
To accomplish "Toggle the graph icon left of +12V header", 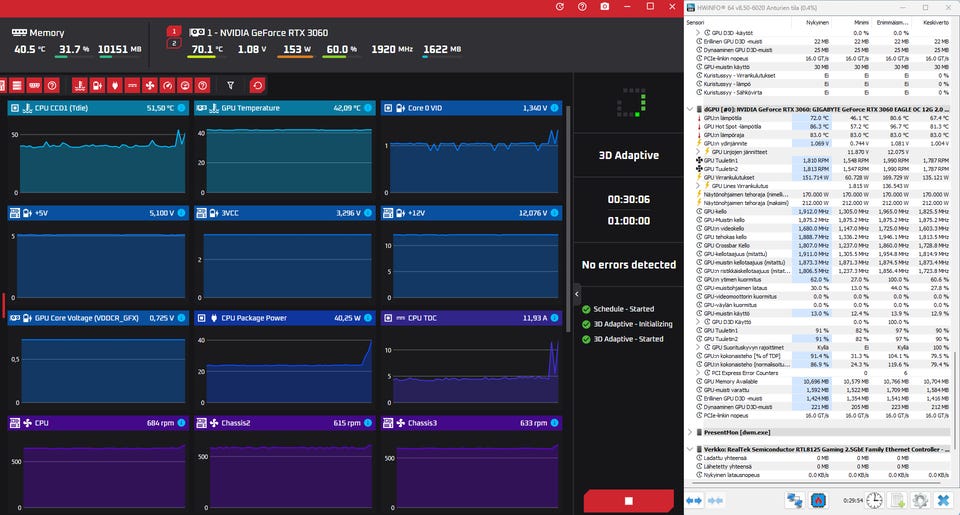I will [388, 213].
